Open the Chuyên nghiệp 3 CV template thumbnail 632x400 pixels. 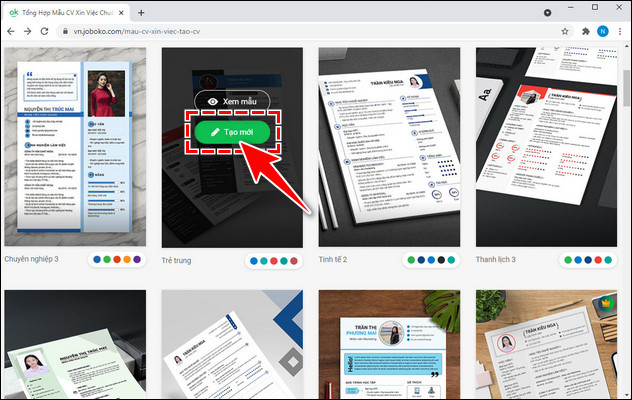[x=73, y=145]
